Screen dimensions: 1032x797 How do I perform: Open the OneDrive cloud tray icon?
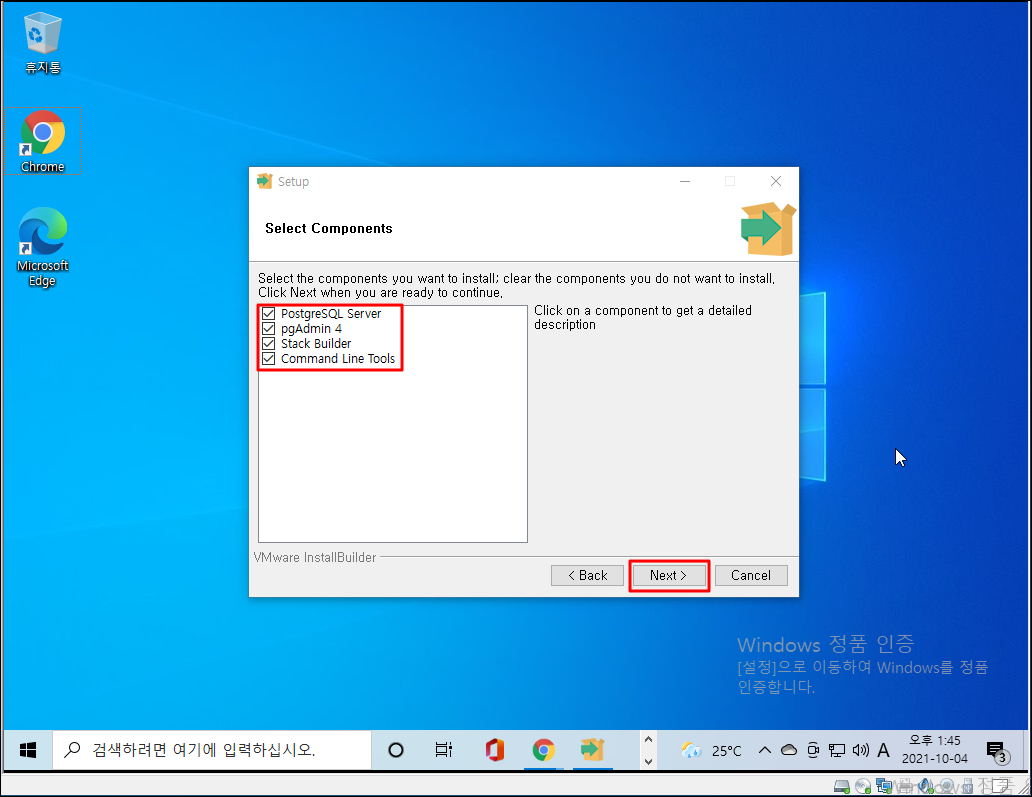click(788, 750)
